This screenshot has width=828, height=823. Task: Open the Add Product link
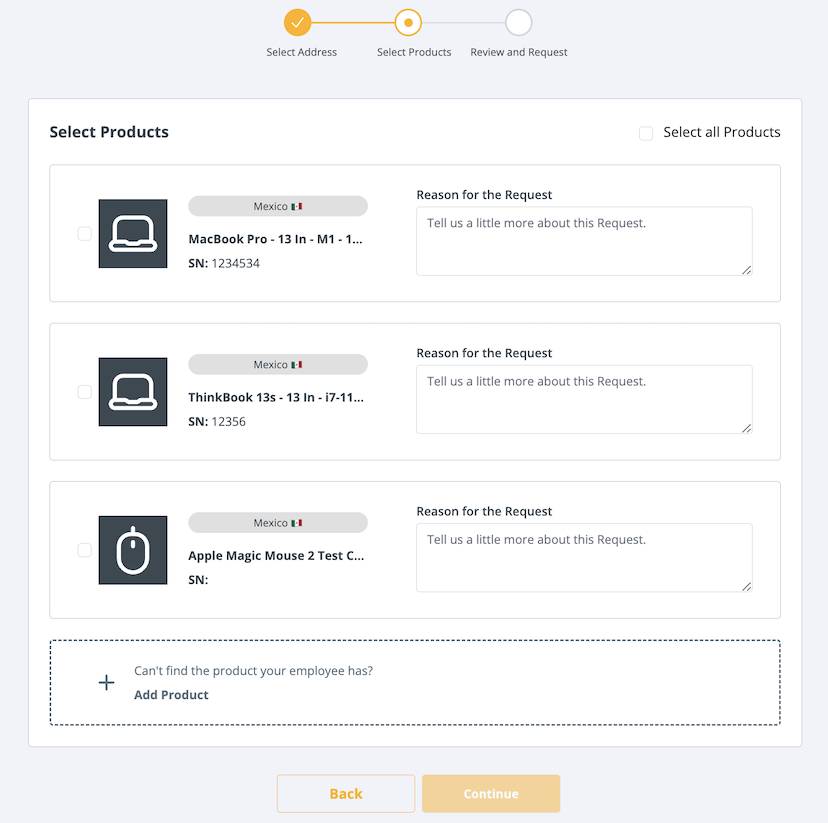171,695
